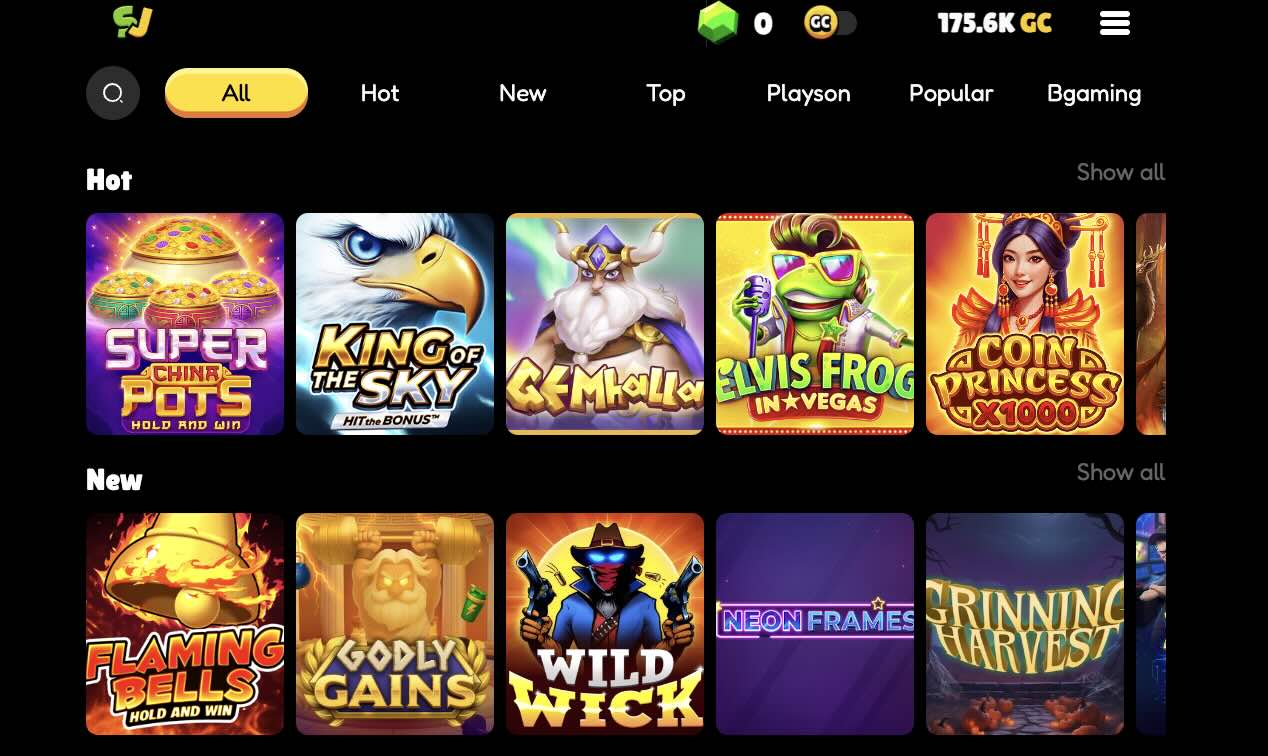Click the 175.6K GC balance

(x=994, y=23)
